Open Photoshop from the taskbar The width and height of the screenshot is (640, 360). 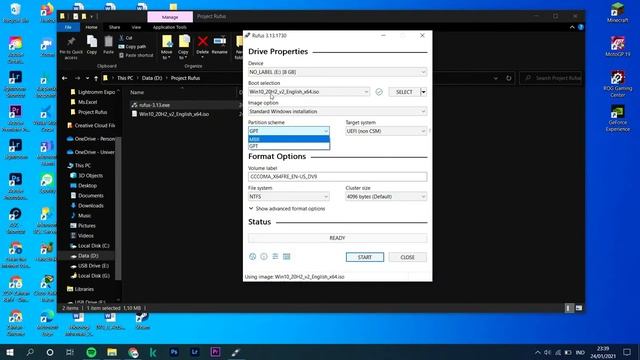click(174, 352)
